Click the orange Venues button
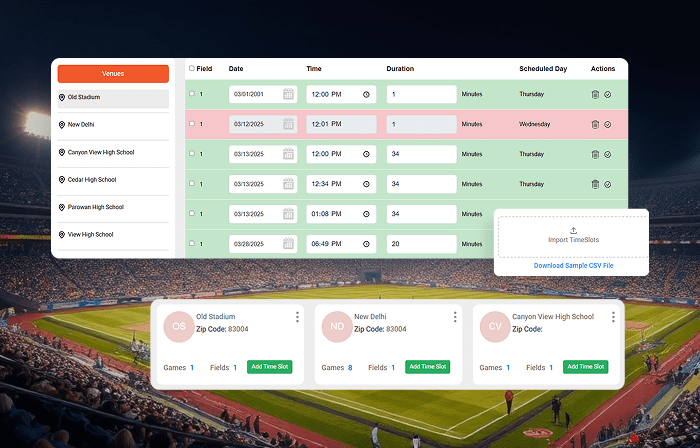 (113, 74)
